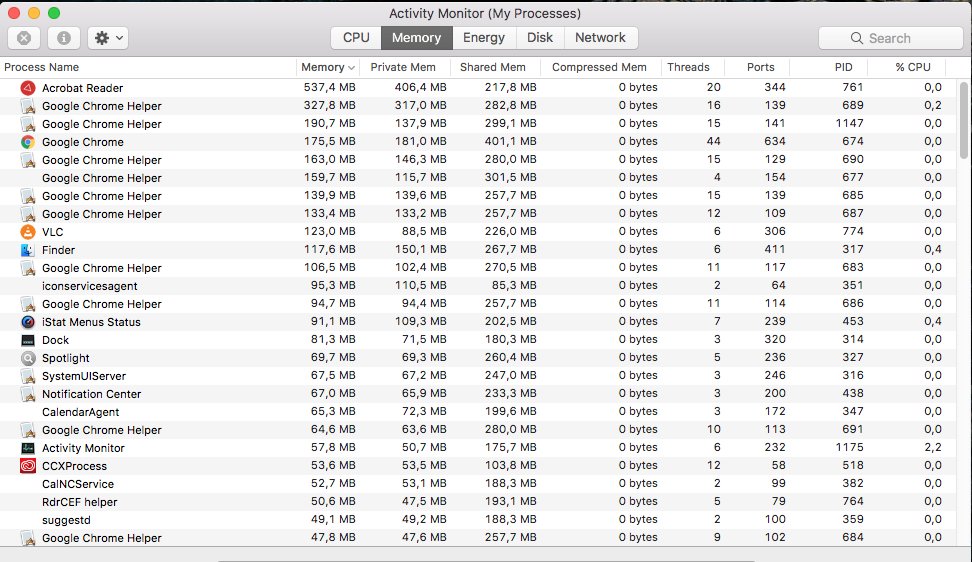Sort by Process Name column header

pos(42,67)
